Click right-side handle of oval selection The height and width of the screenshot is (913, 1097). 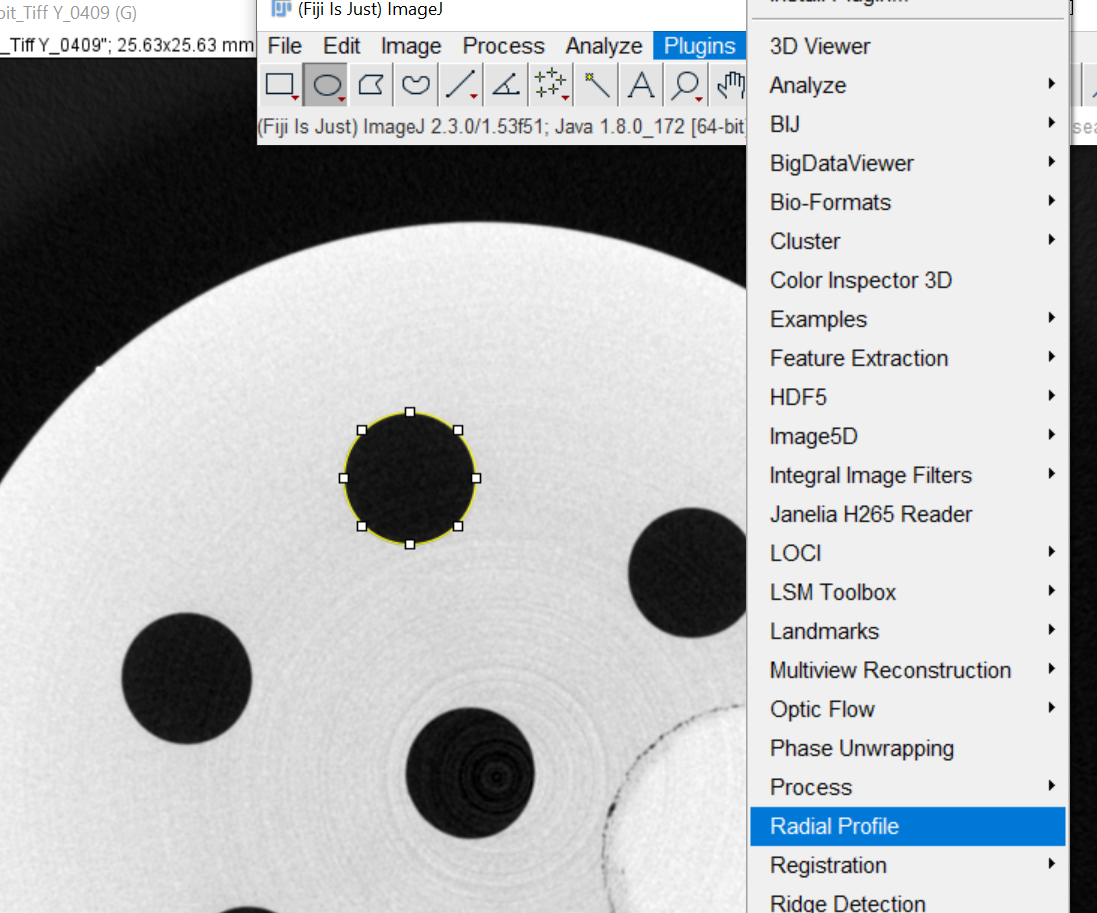476,479
